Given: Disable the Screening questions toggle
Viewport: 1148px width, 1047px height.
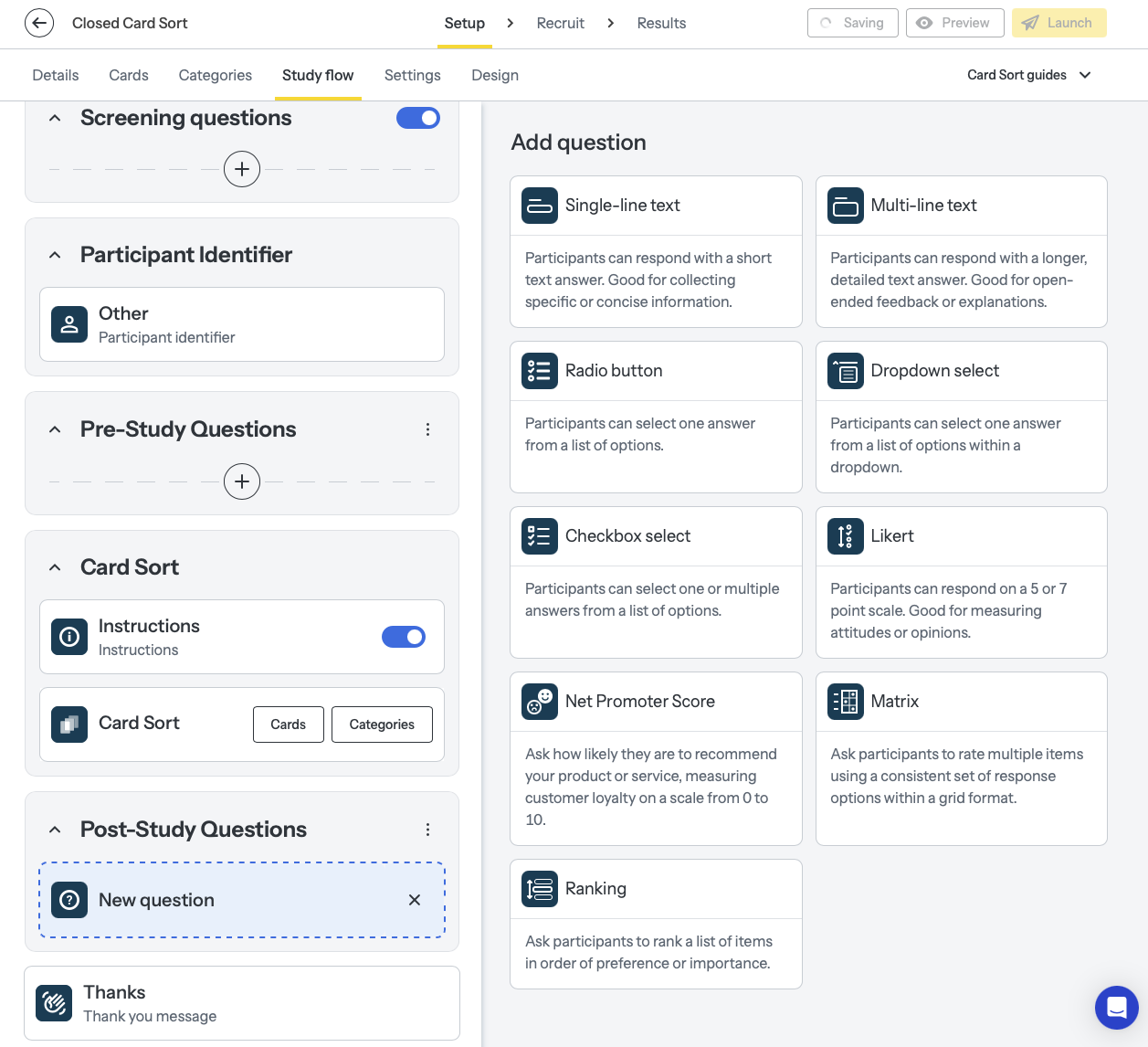Looking at the screenshot, I should click(x=418, y=118).
